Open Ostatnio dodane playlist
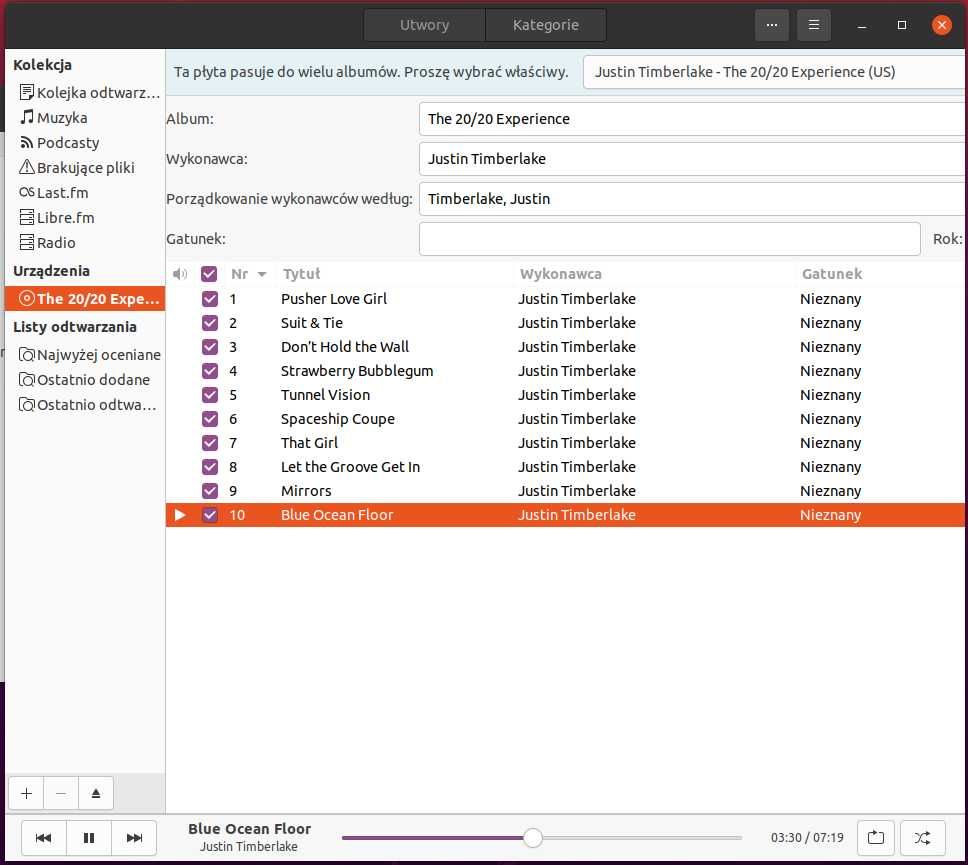The height and width of the screenshot is (865, 968). [85, 380]
